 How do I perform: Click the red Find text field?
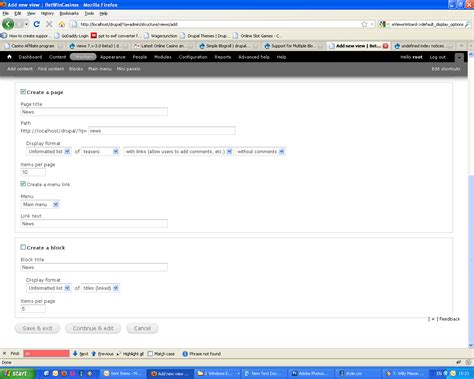coord(46,354)
